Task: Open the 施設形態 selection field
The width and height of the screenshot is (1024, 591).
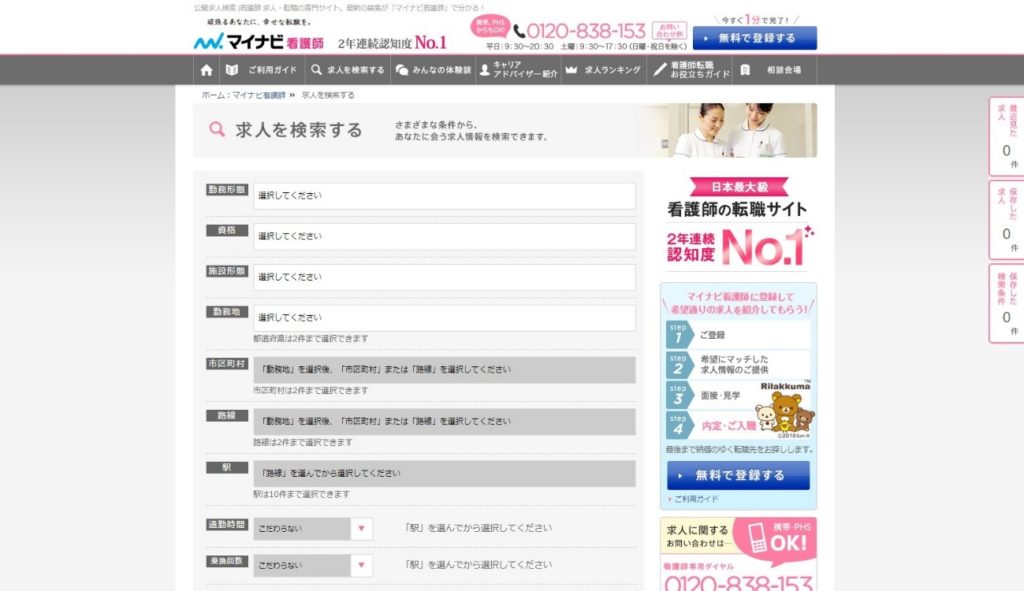Action: 444,277
